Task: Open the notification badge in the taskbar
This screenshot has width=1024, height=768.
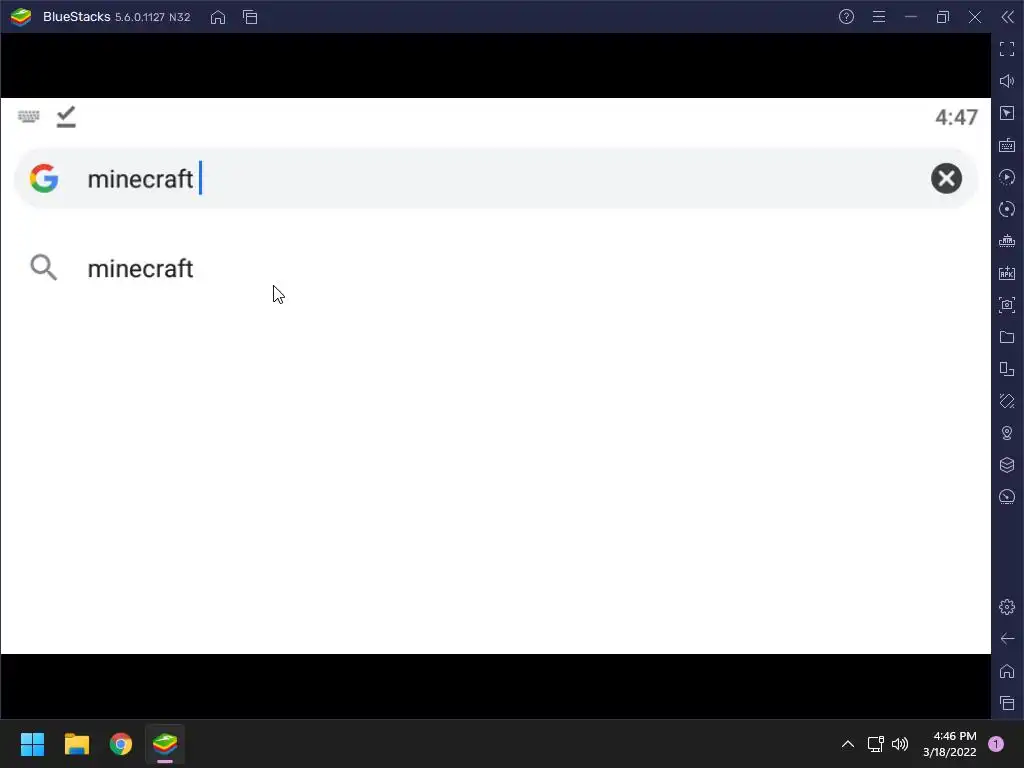Action: click(x=996, y=744)
